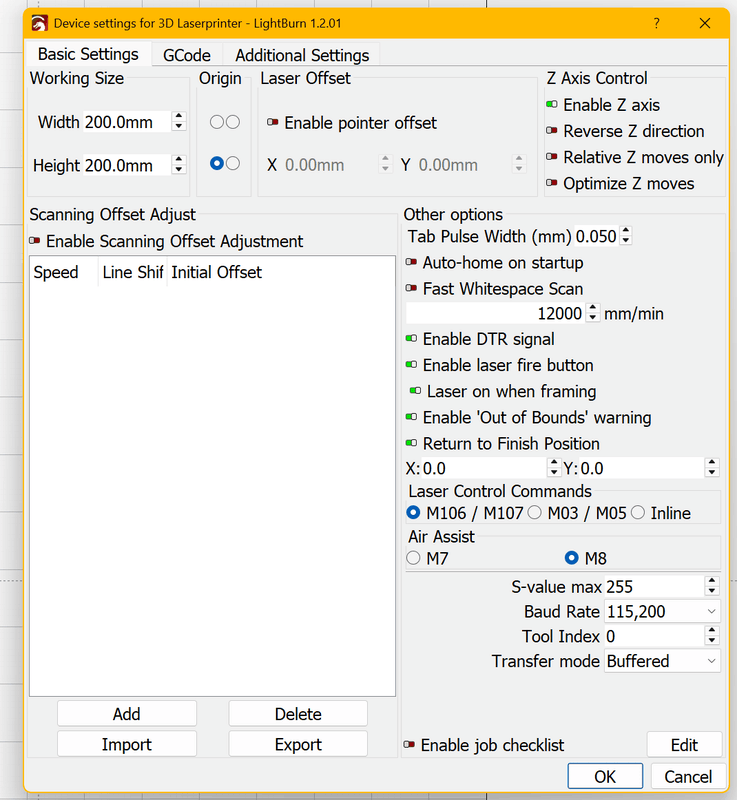Click the S-value max input field
Viewport: 737px width, 800px height.
pyautogui.click(x=652, y=587)
